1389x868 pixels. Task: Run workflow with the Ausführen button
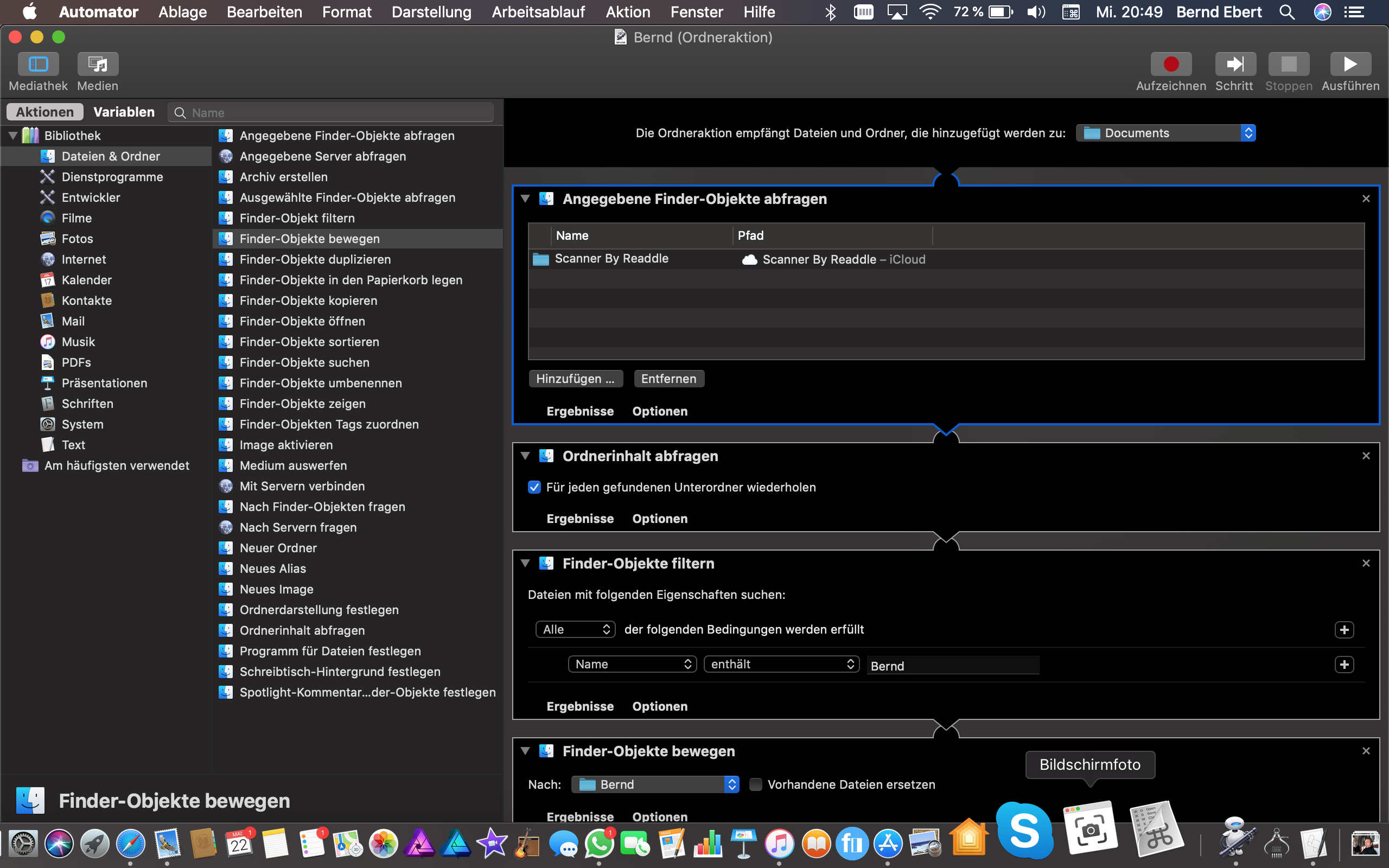point(1350,65)
